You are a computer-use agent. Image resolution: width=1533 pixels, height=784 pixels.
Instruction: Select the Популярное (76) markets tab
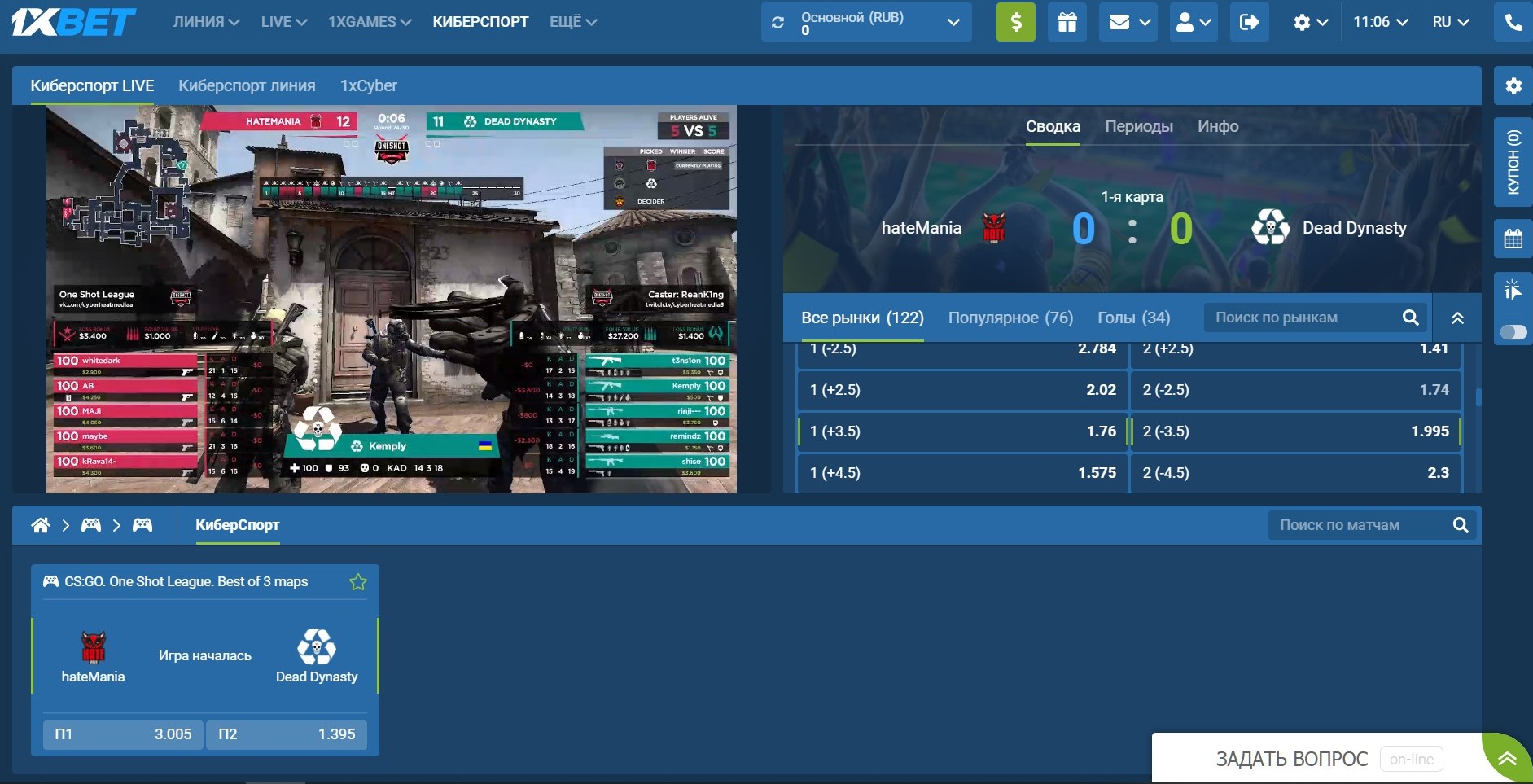click(x=1010, y=318)
